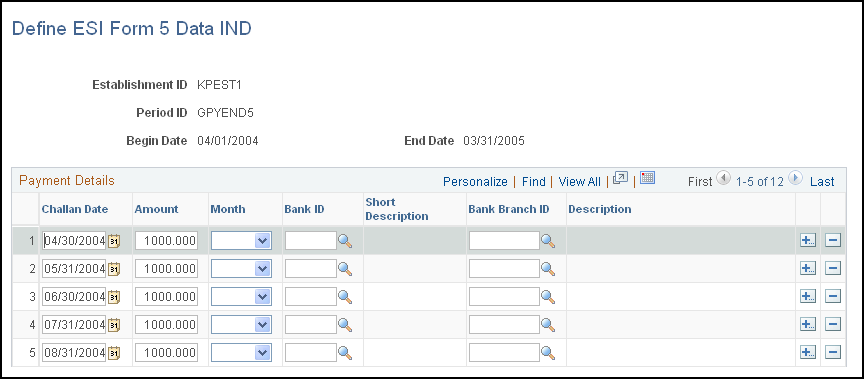Screen dimensions: 864x379
Task: Sort by Short Description column header
Action: pyautogui.click(x=397, y=209)
